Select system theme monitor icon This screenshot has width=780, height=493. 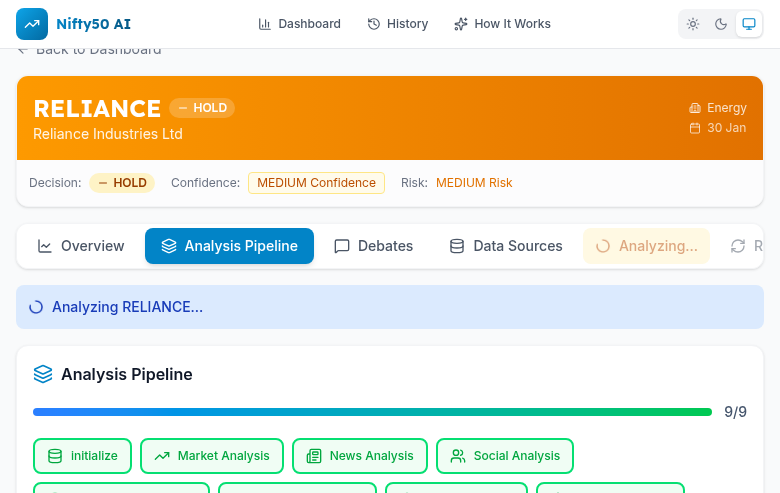pos(748,24)
